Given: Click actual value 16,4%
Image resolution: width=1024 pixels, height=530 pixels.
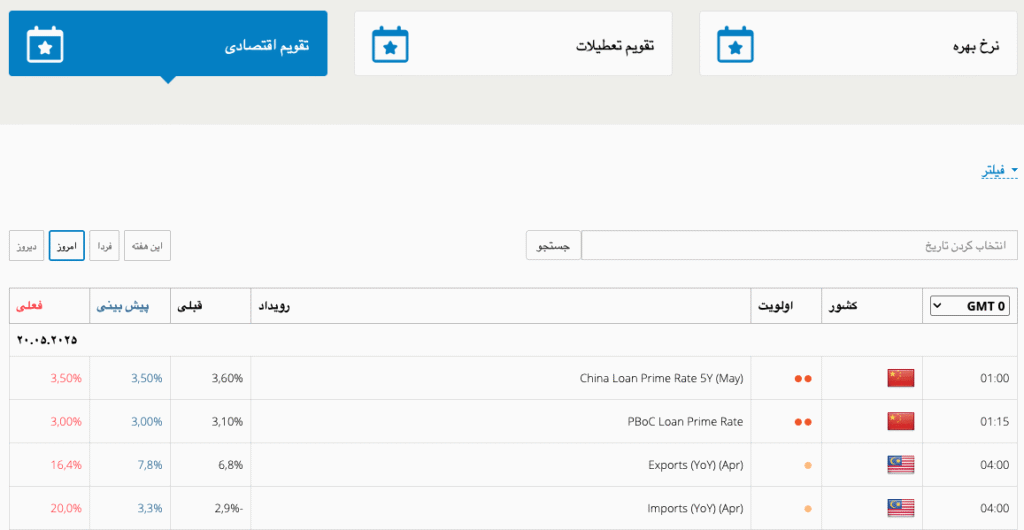Looking at the screenshot, I should click(x=67, y=465).
